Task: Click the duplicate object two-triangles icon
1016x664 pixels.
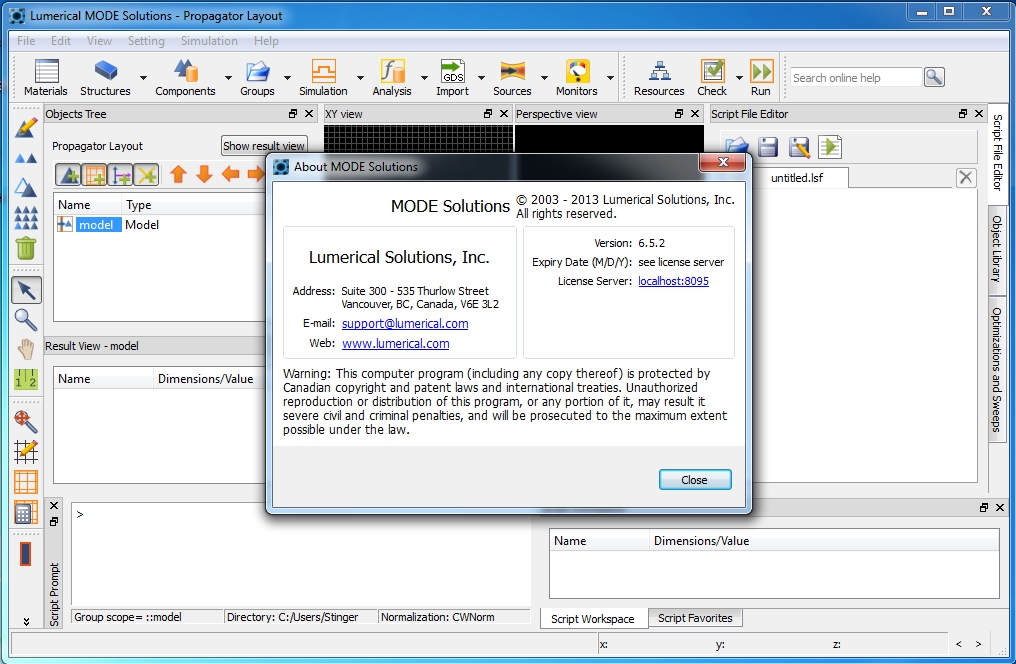Action: click(x=26, y=157)
